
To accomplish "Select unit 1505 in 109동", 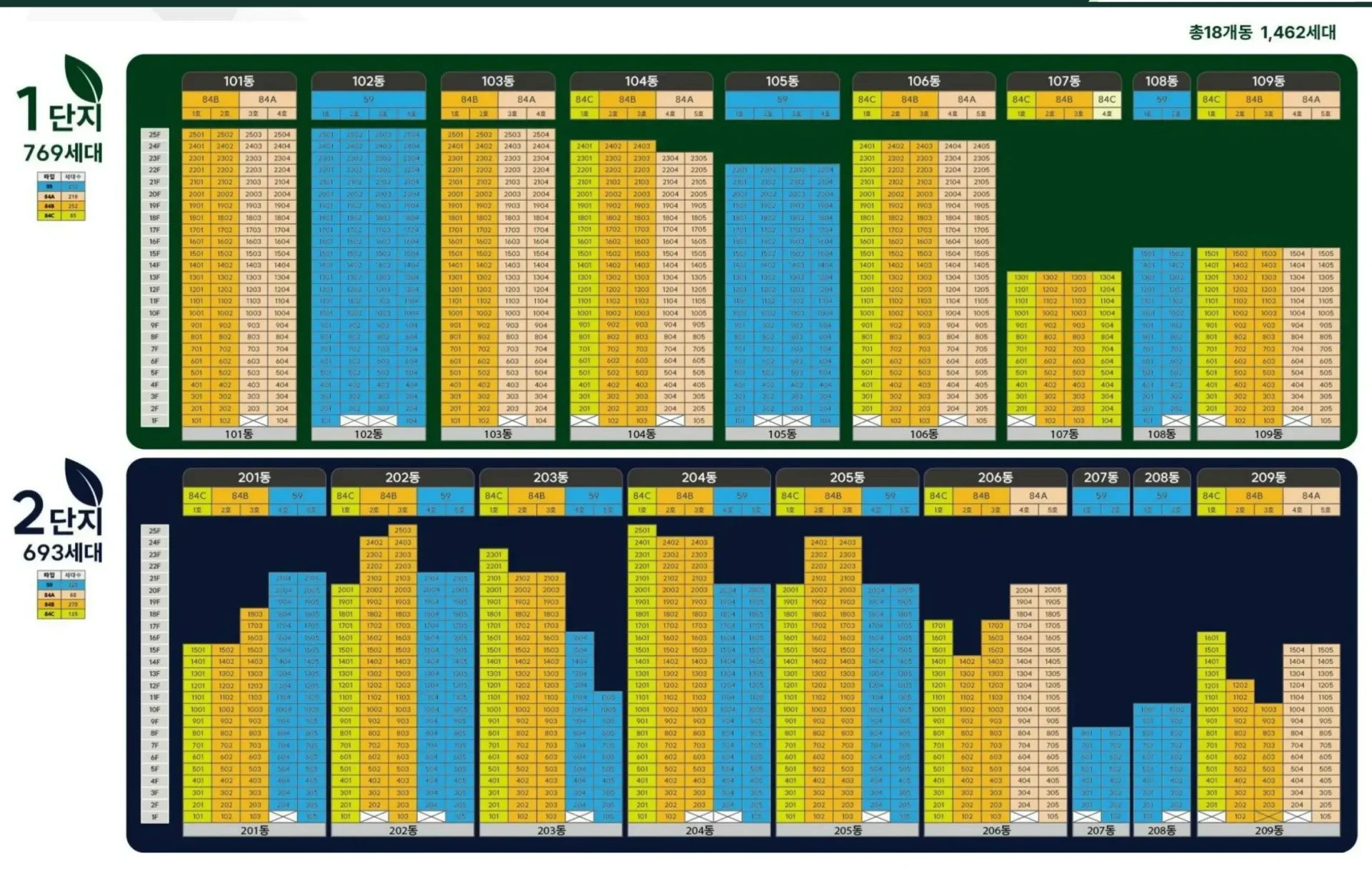I will tap(1326, 254).
